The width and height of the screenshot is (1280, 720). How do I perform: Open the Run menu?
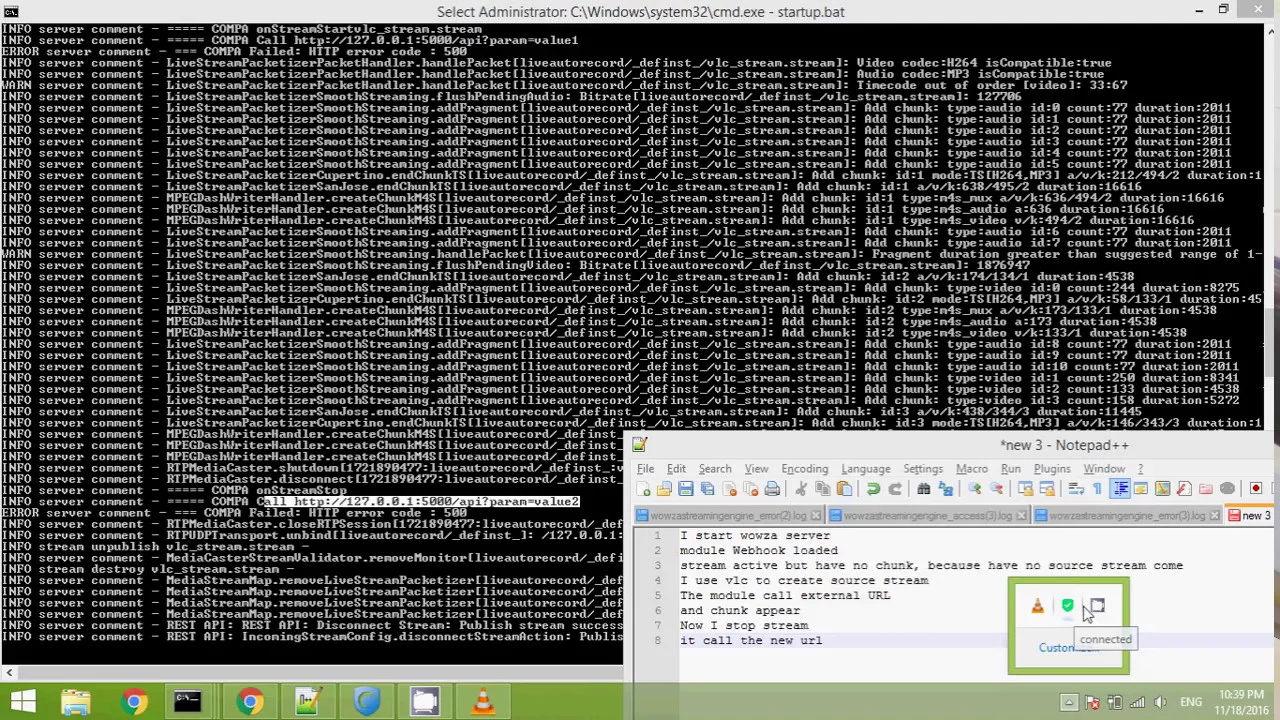coord(1011,469)
